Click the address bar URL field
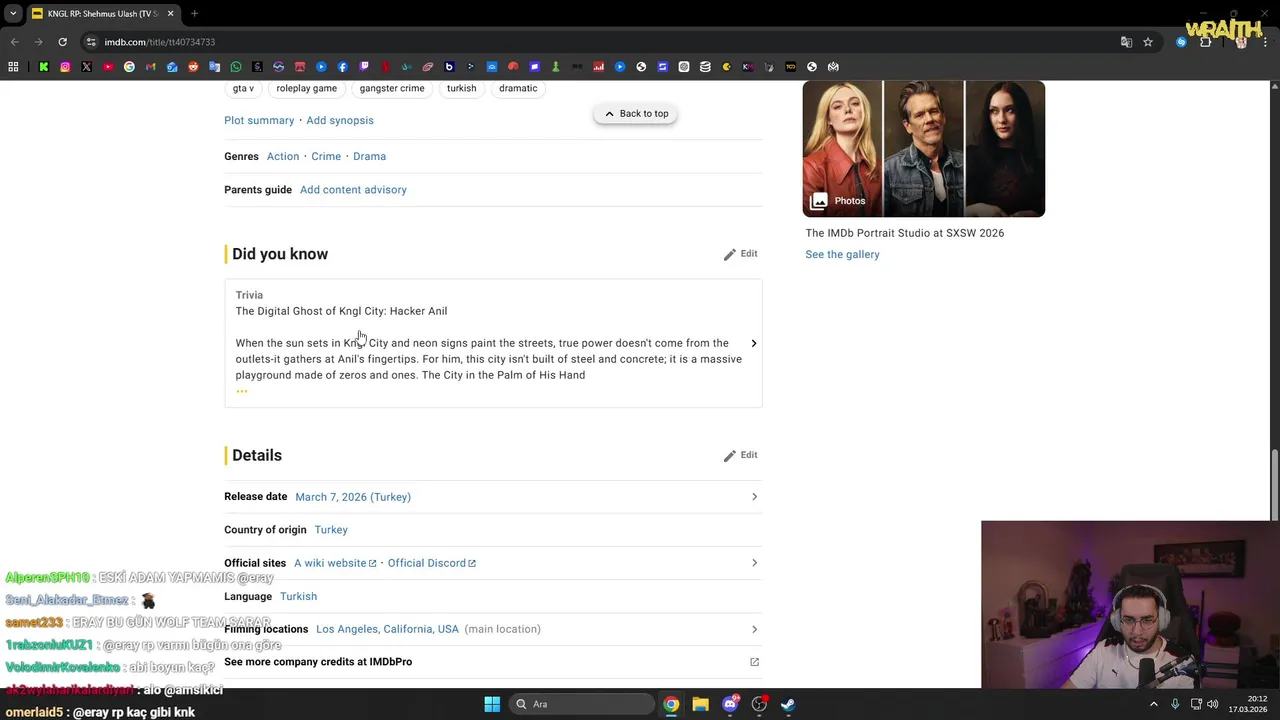 tap(600, 42)
